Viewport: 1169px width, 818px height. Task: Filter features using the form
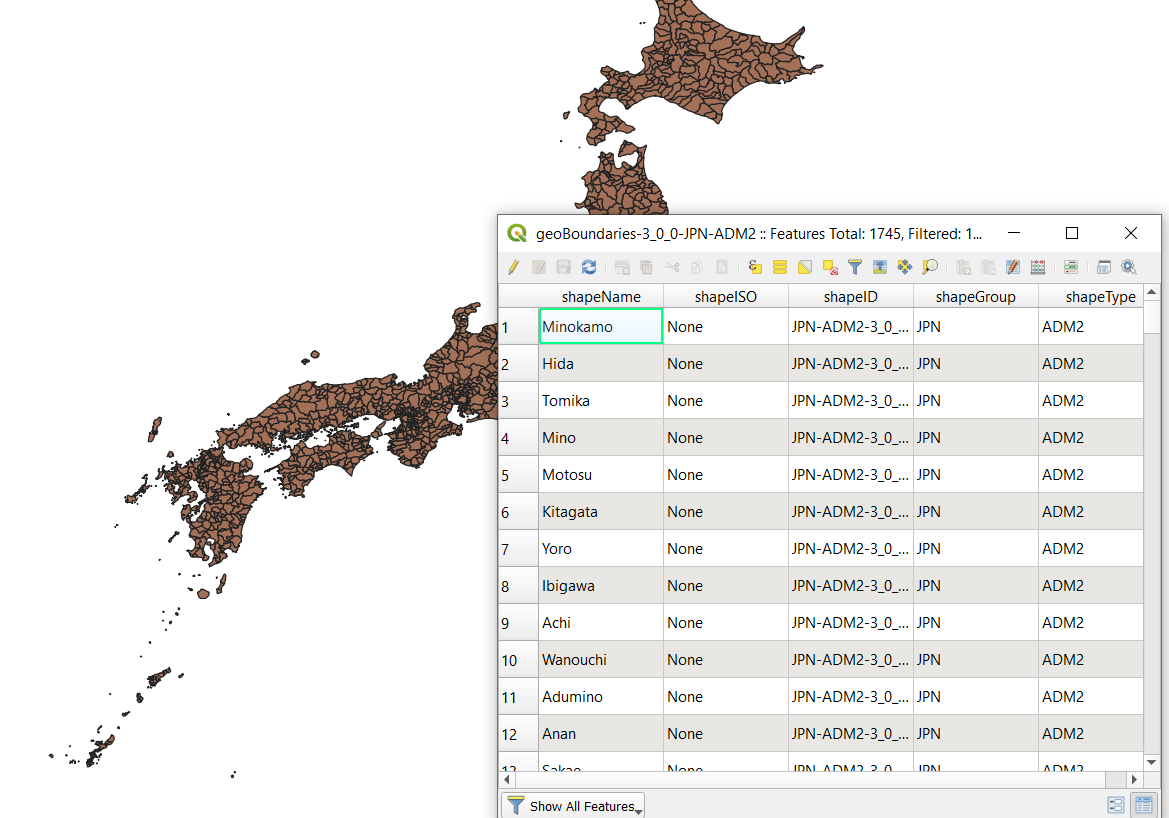coord(854,266)
